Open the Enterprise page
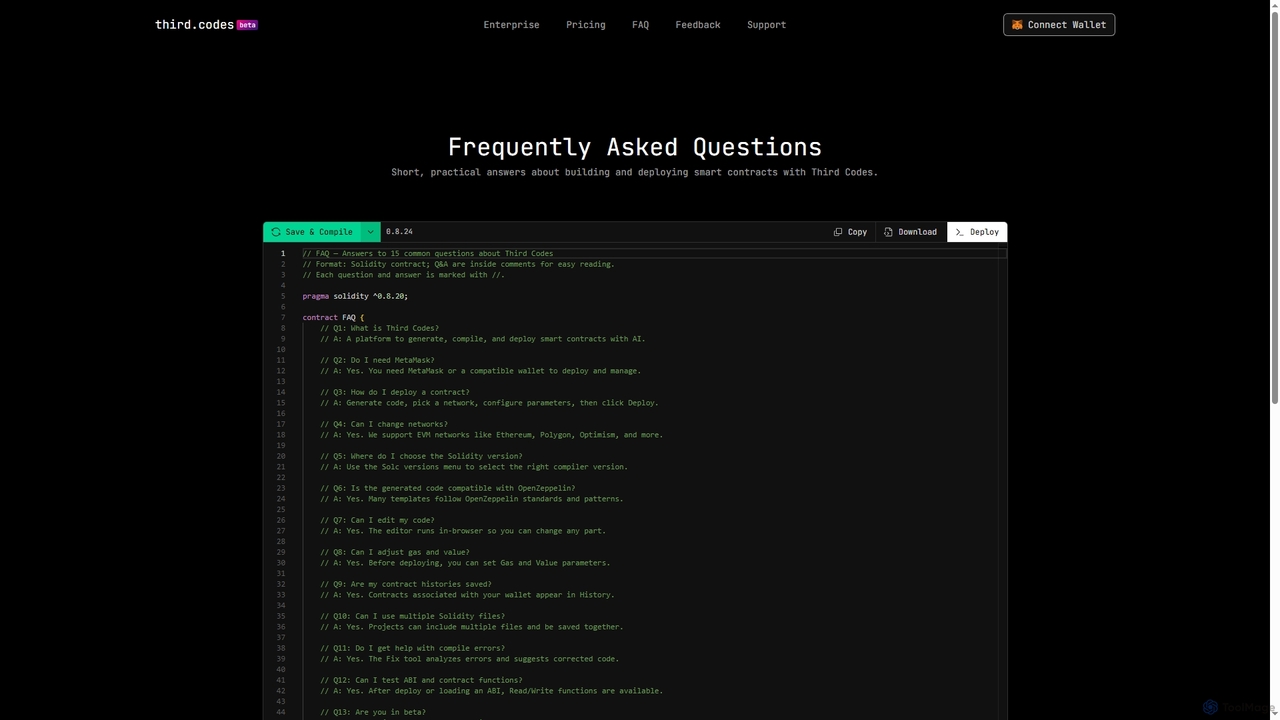The height and width of the screenshot is (720, 1280). [511, 25]
